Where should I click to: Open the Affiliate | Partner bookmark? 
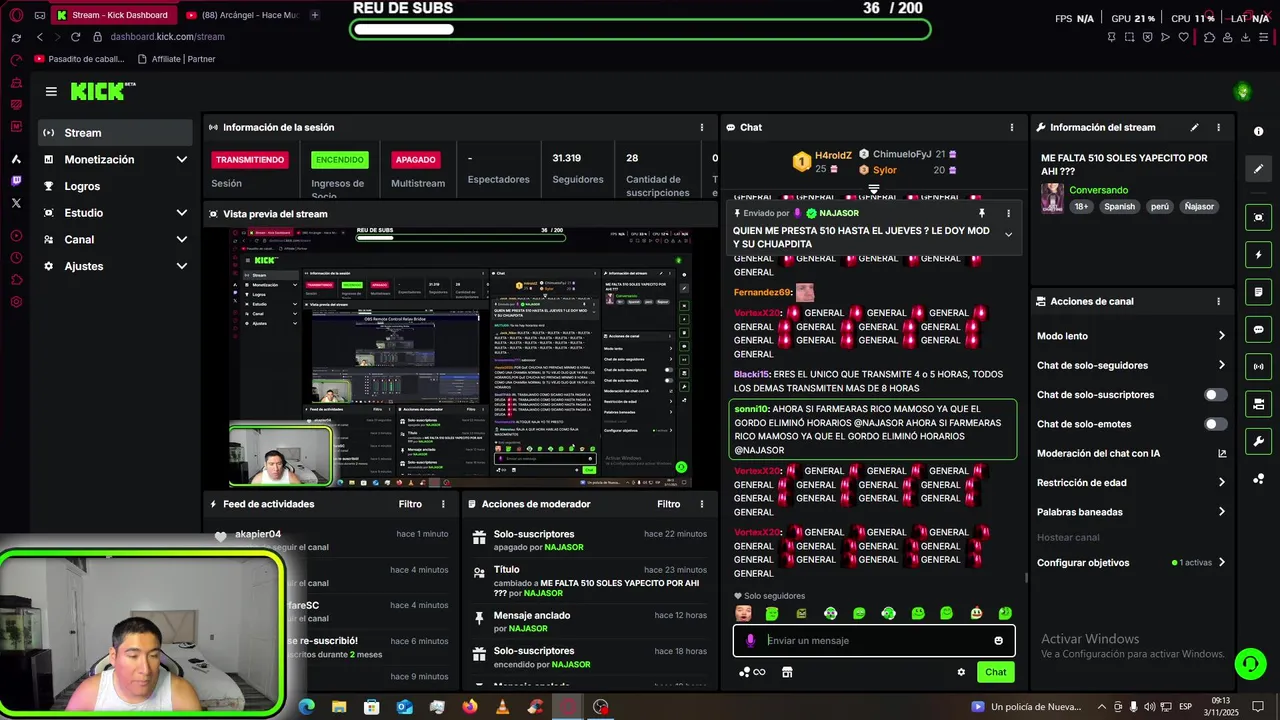pos(176,59)
